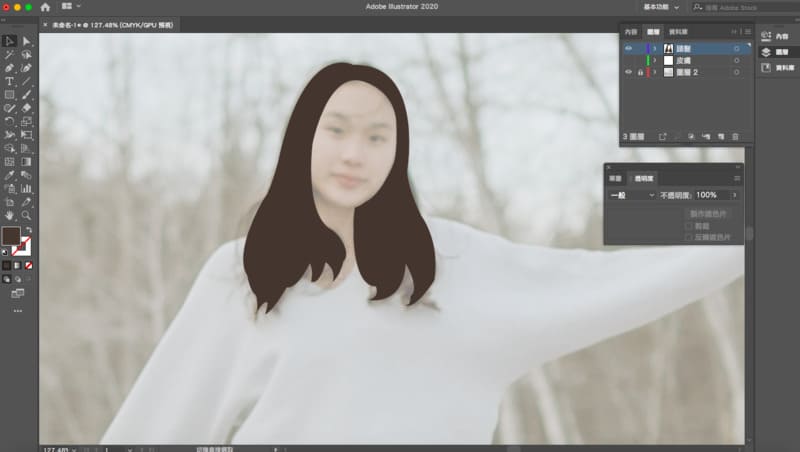Select the Gradient tool
The image size is (800, 452).
click(27, 162)
